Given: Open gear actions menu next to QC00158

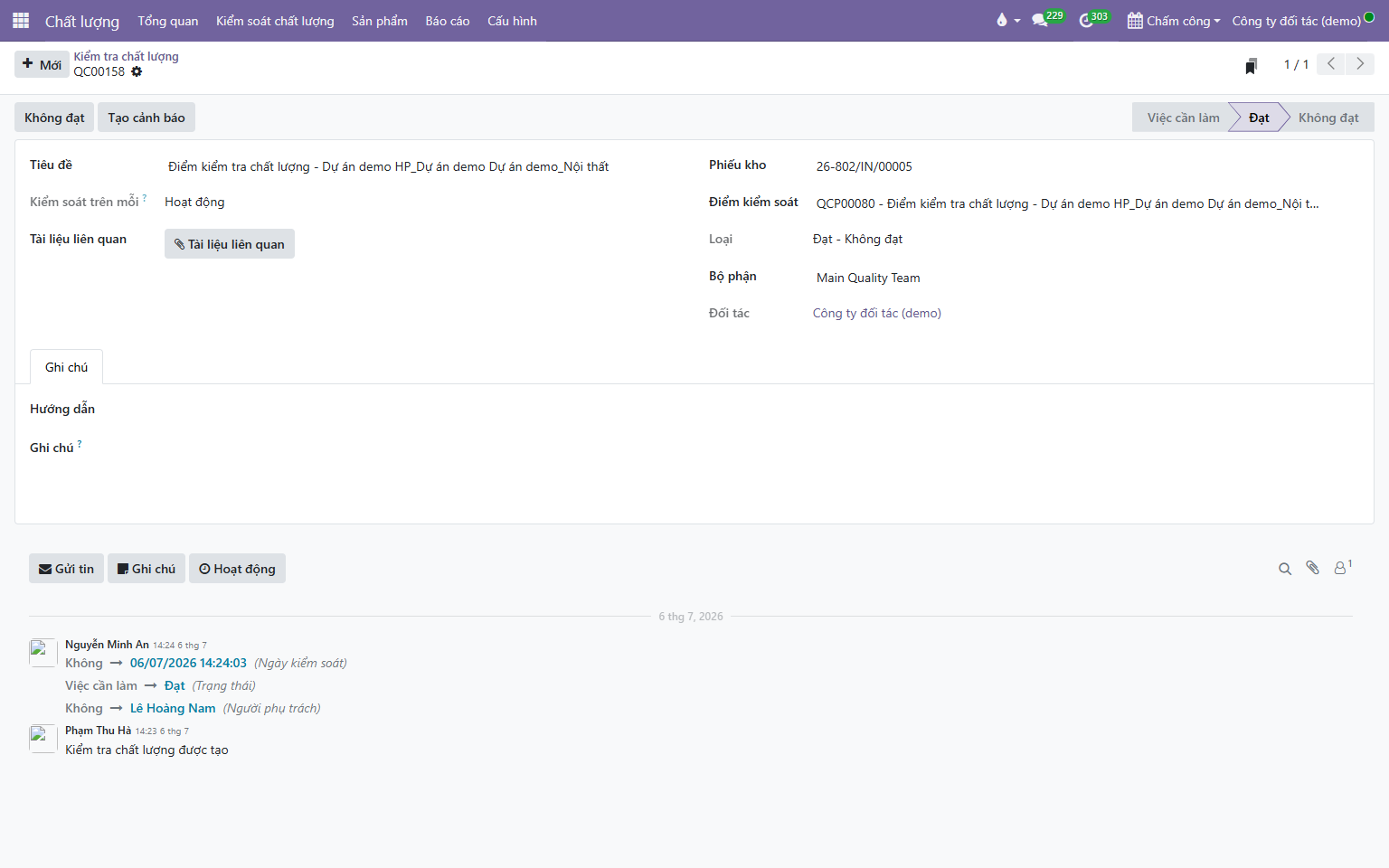Looking at the screenshot, I should [137, 71].
